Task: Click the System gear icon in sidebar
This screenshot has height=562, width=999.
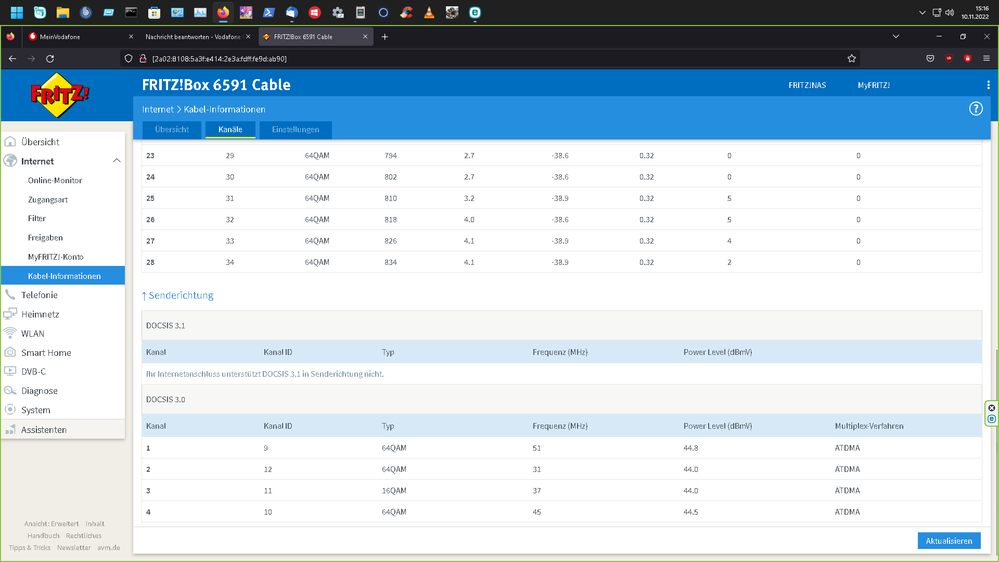Action: [x=10, y=409]
